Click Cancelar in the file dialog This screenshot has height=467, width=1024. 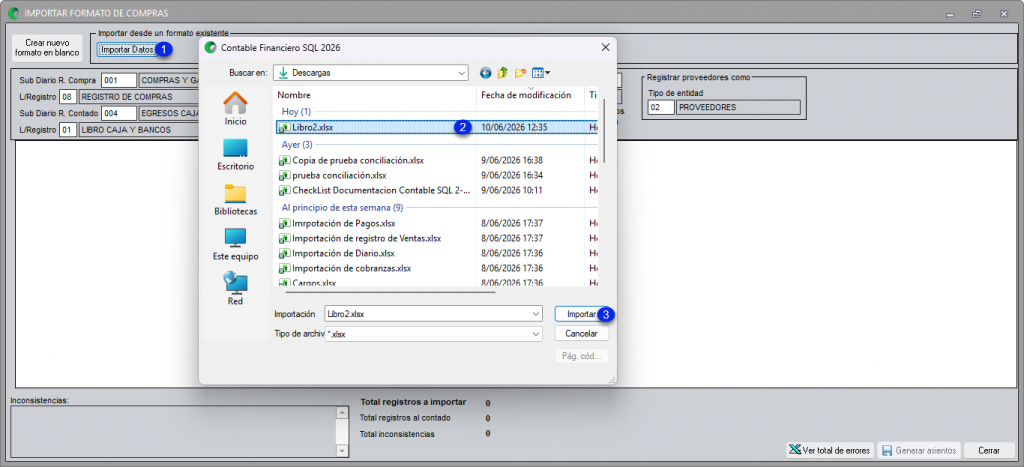click(x=581, y=334)
